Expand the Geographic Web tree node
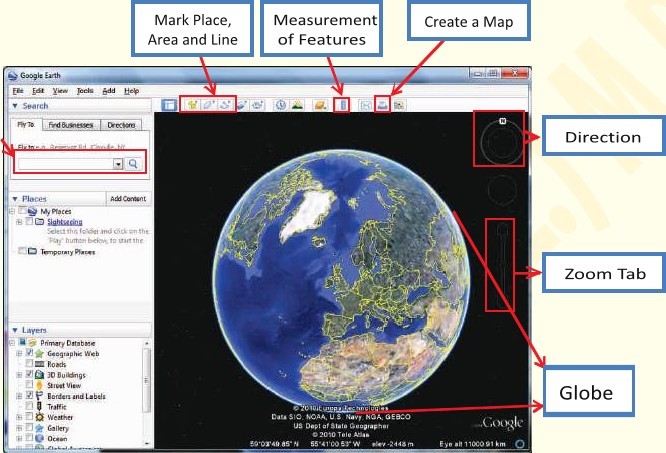 point(19,353)
